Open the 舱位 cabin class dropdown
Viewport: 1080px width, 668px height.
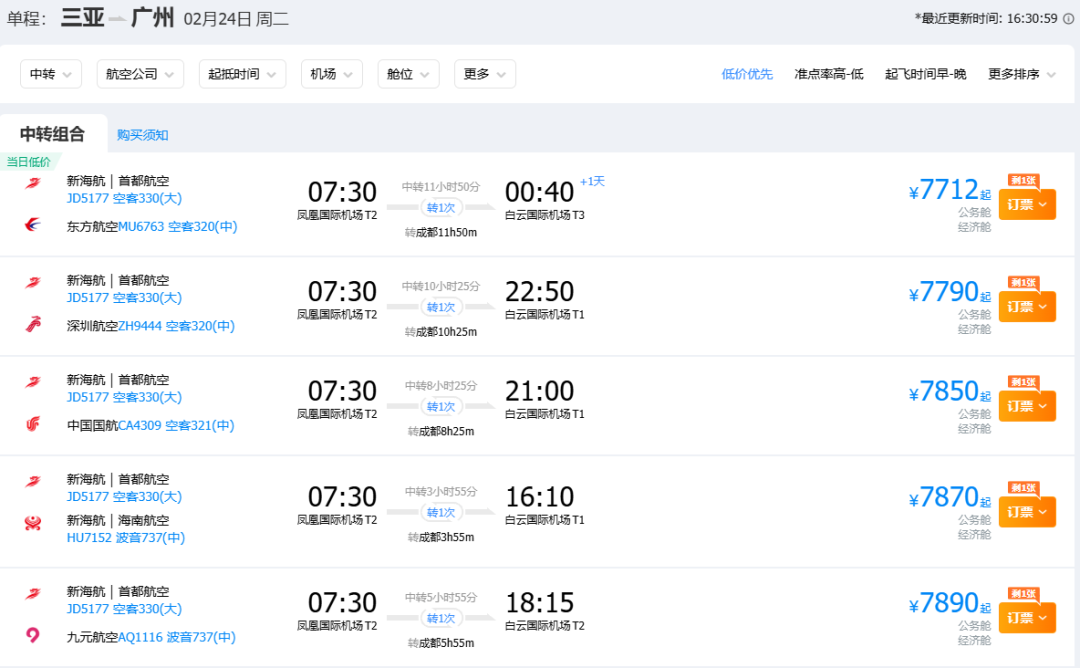(x=408, y=74)
